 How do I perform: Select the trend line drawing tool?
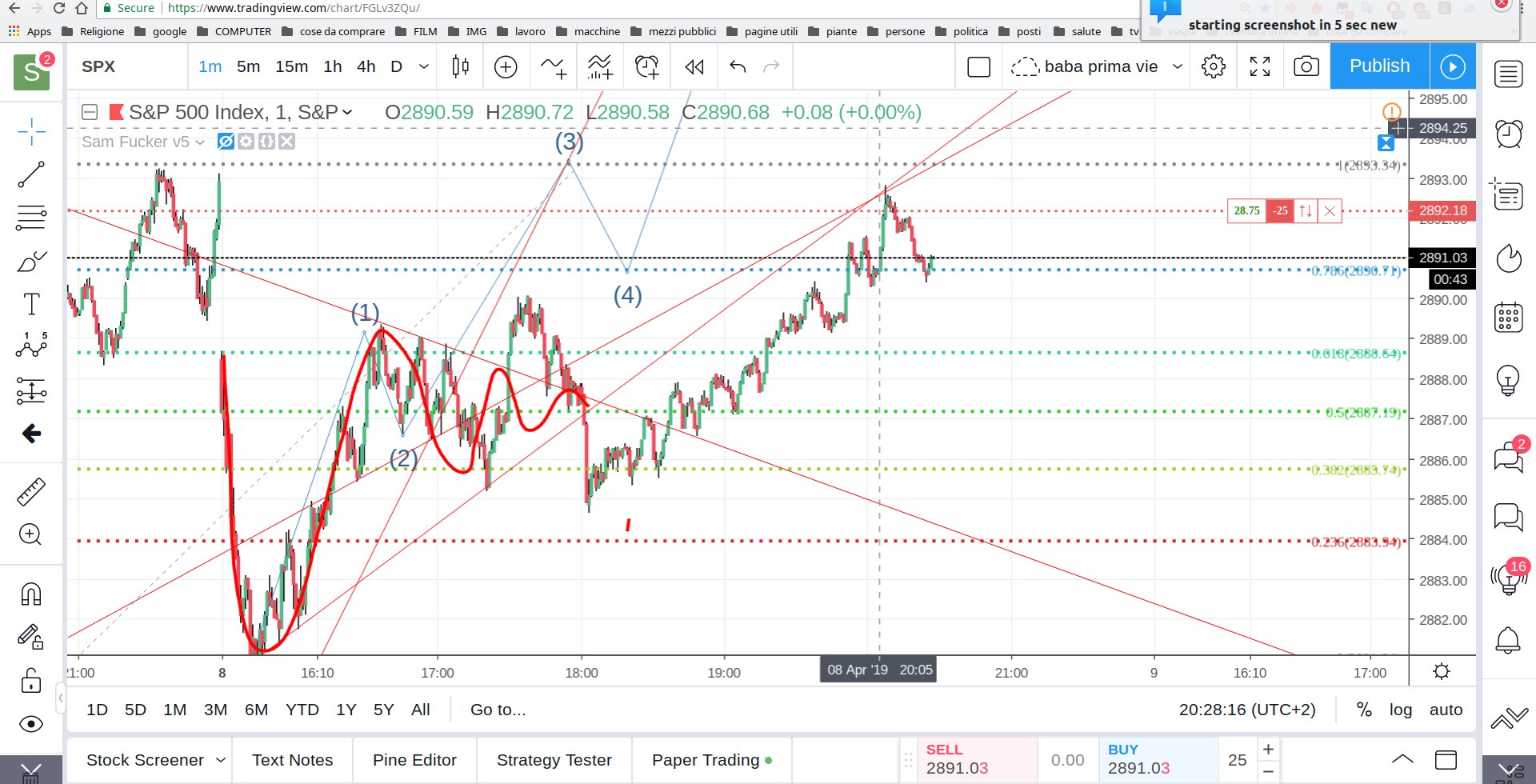[x=31, y=174]
